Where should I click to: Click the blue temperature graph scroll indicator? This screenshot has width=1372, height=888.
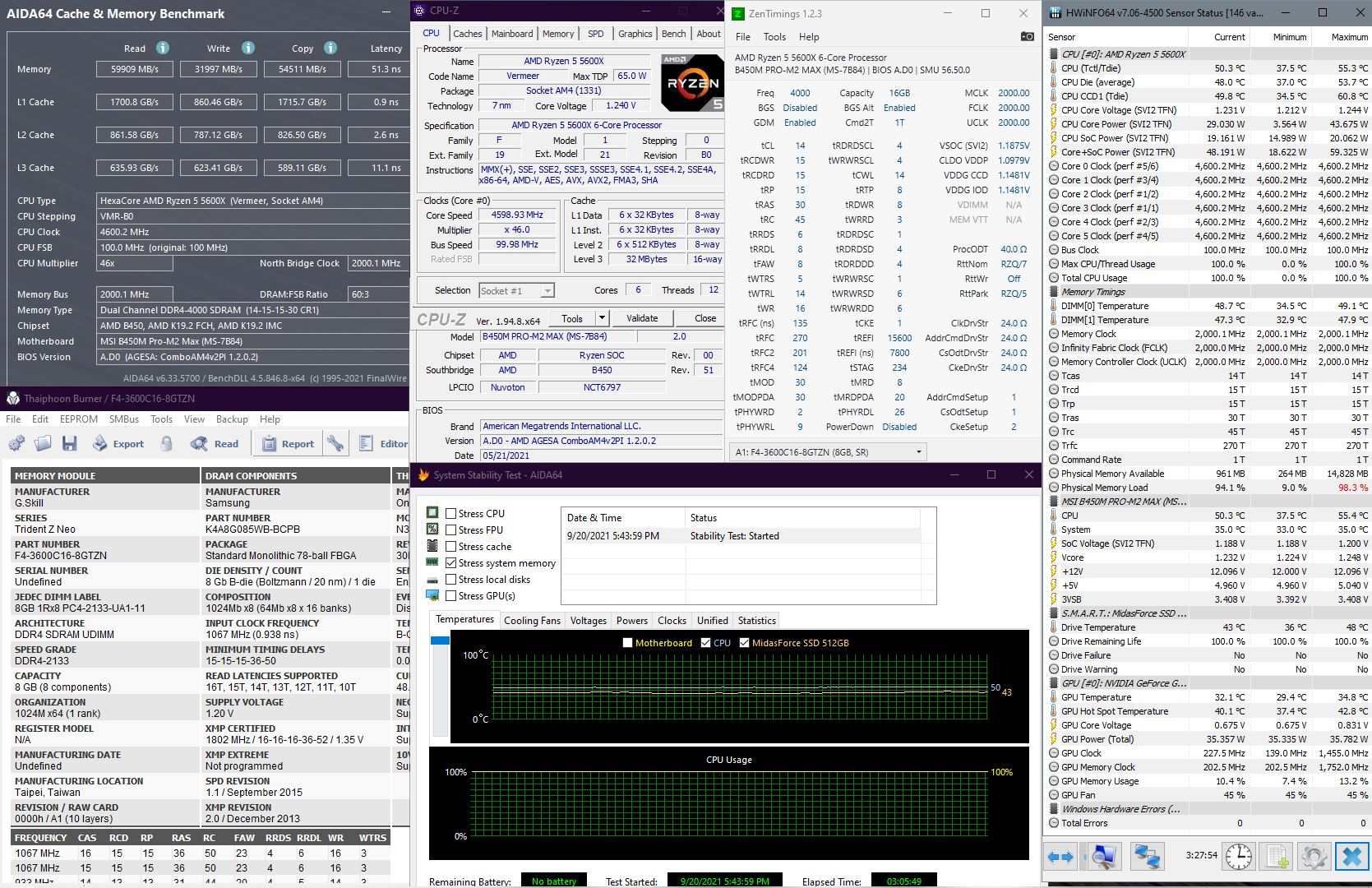click(440, 641)
